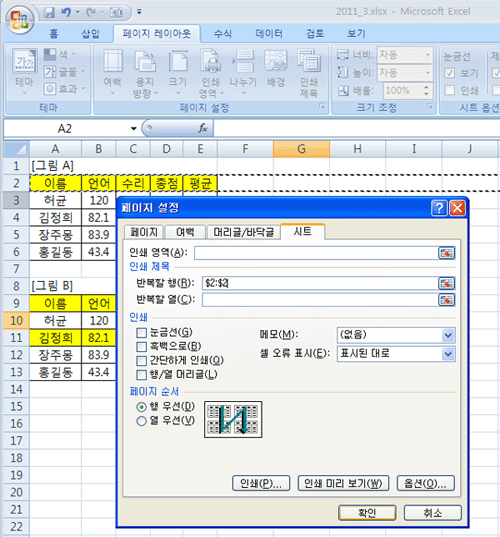Enable 눈금선(G) print checkbox
Screen dimensions: 500x537
point(141,333)
